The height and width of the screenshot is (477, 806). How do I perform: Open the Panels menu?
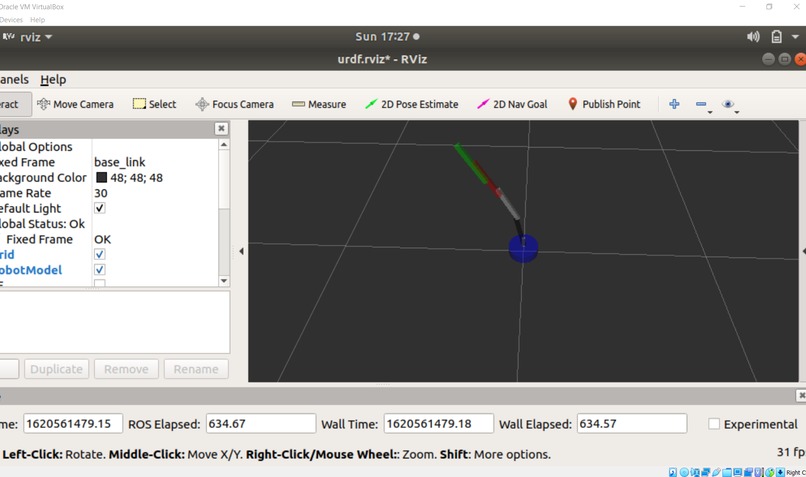pyautogui.click(x=14, y=80)
